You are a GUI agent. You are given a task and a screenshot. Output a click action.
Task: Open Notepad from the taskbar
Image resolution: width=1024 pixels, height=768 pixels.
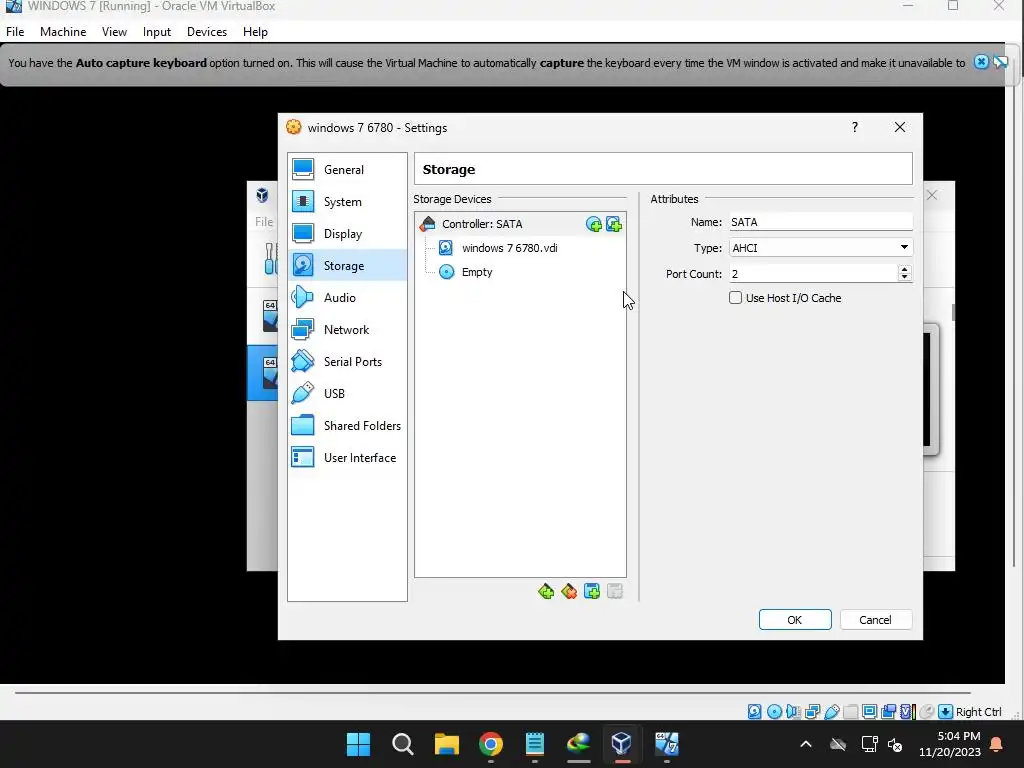[535, 744]
